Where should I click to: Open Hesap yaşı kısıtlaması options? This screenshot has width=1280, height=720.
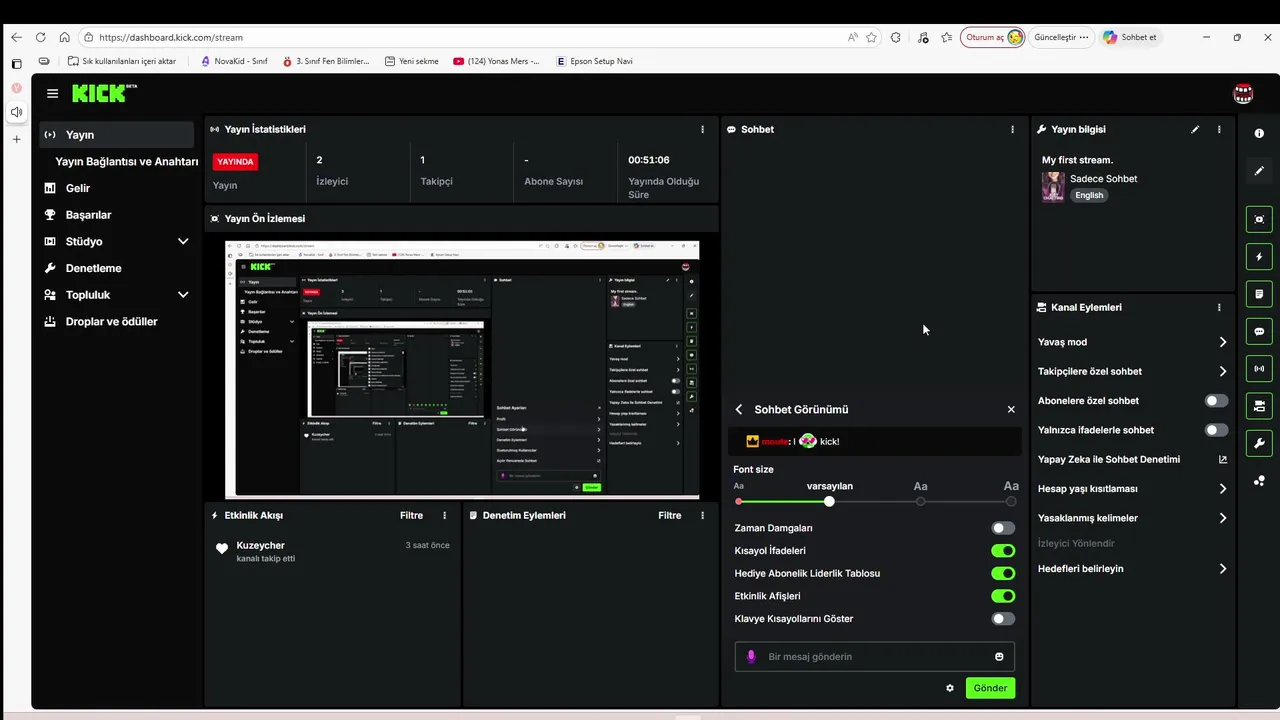[1132, 489]
